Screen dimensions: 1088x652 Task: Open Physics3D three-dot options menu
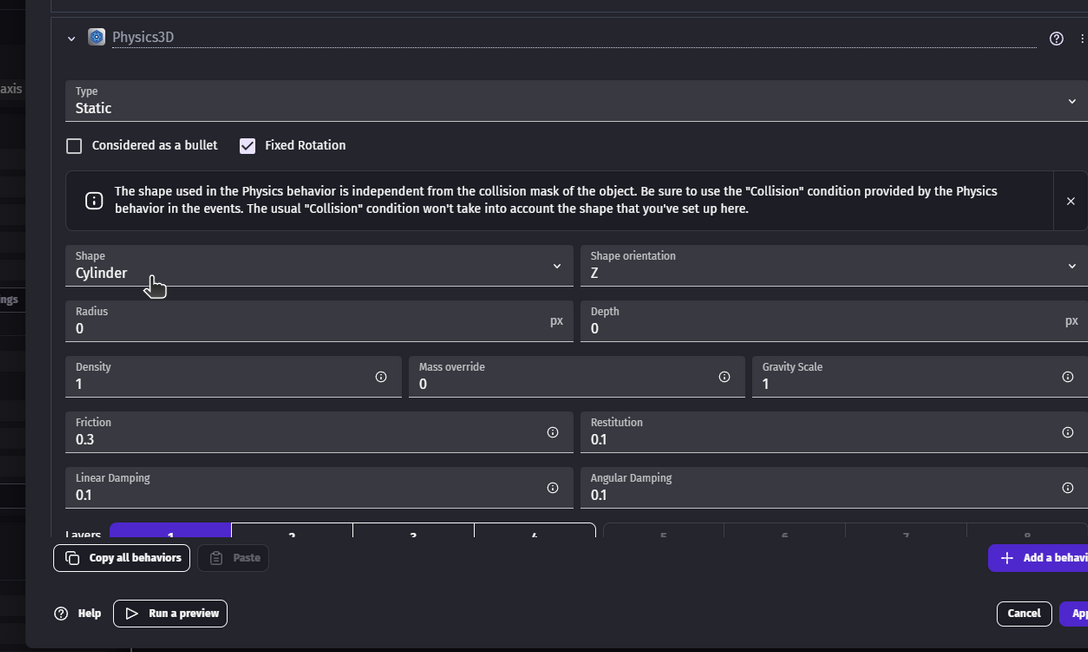tap(1081, 39)
